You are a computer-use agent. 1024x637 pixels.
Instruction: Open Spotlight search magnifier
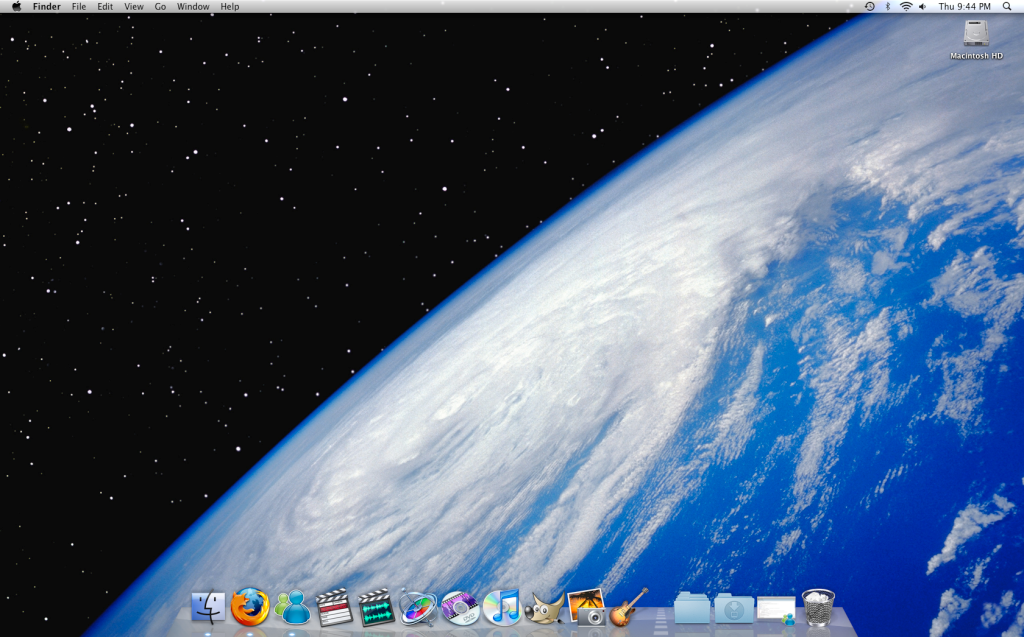coord(1007,7)
